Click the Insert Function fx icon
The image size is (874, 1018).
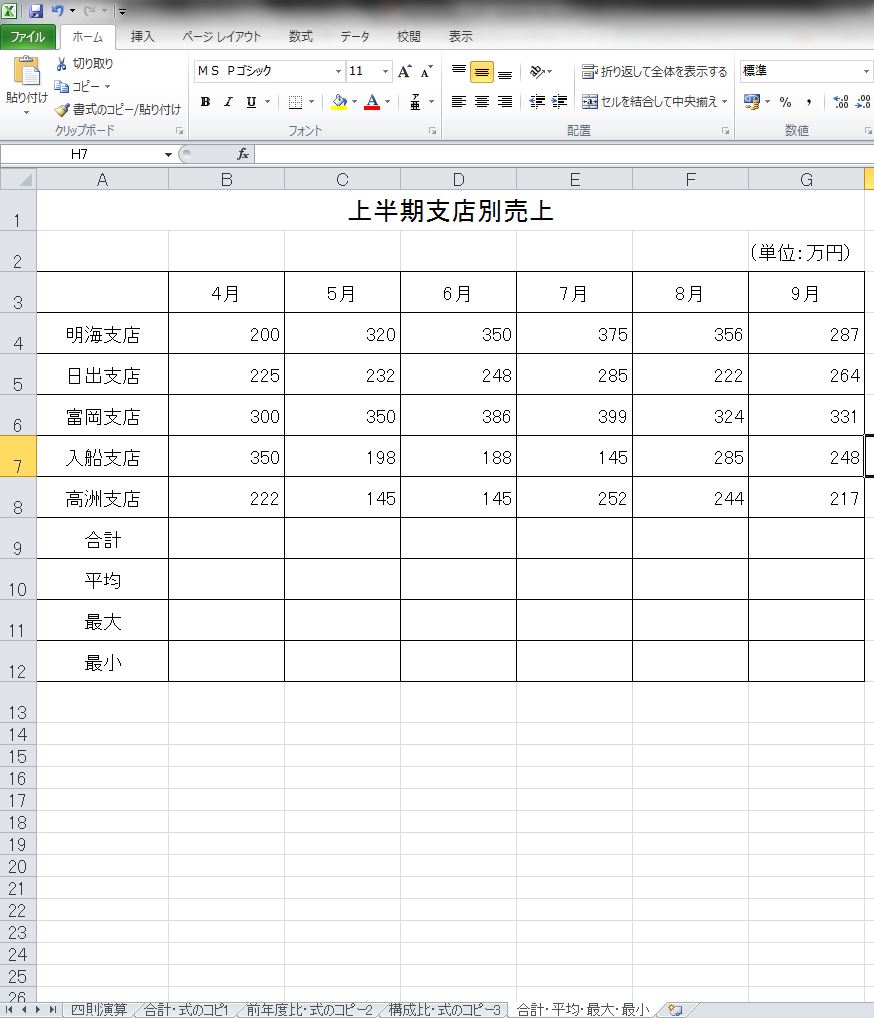click(242, 154)
